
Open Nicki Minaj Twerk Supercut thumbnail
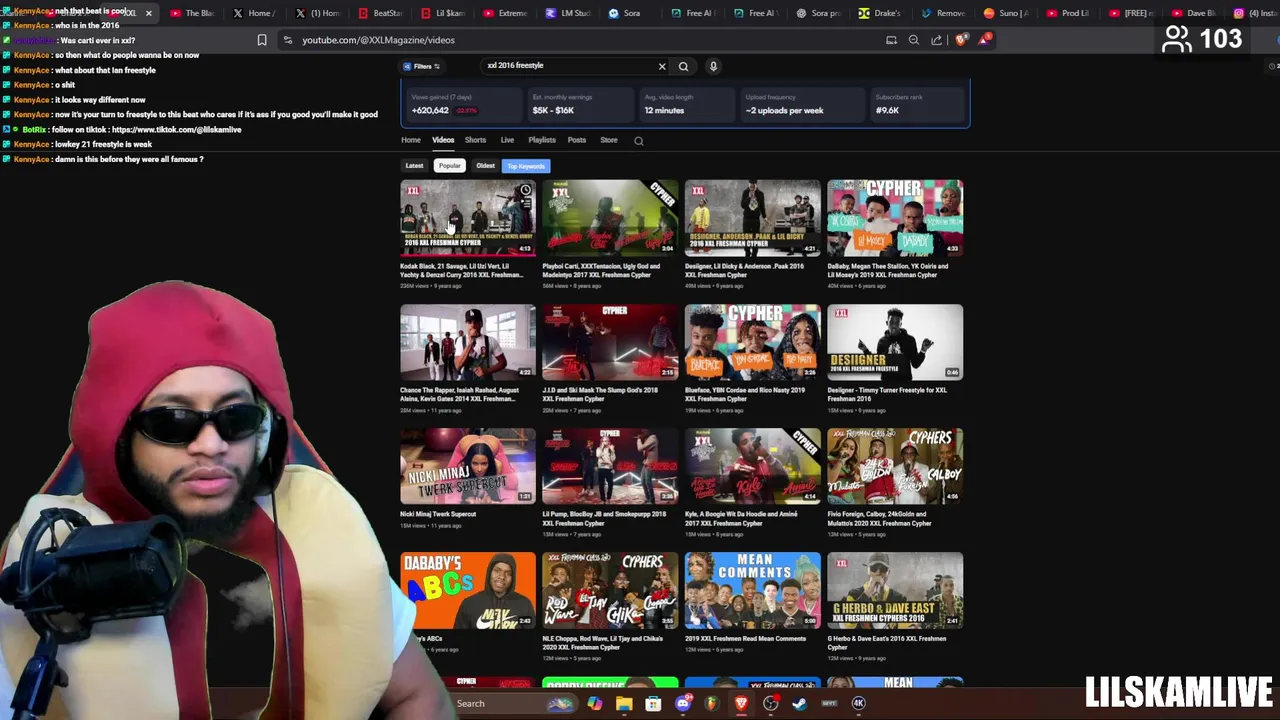(x=468, y=466)
